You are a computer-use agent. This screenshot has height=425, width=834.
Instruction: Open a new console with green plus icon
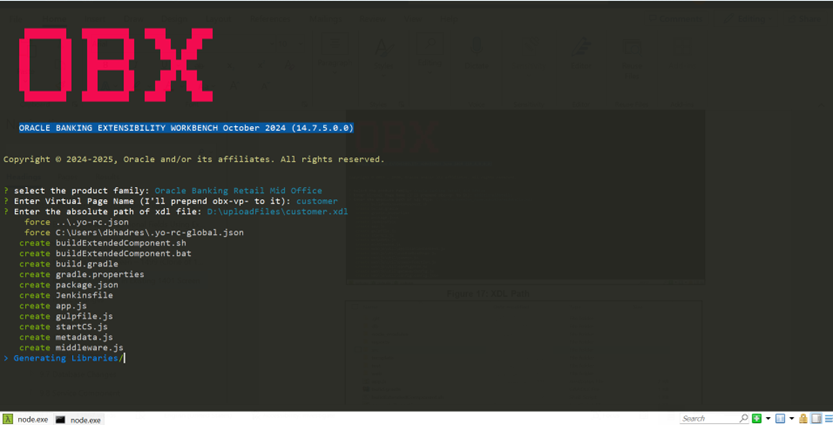coord(757,419)
